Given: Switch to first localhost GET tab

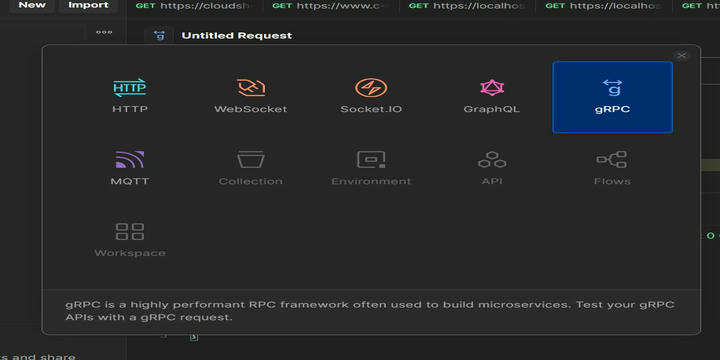Looking at the screenshot, I should coord(467,6).
